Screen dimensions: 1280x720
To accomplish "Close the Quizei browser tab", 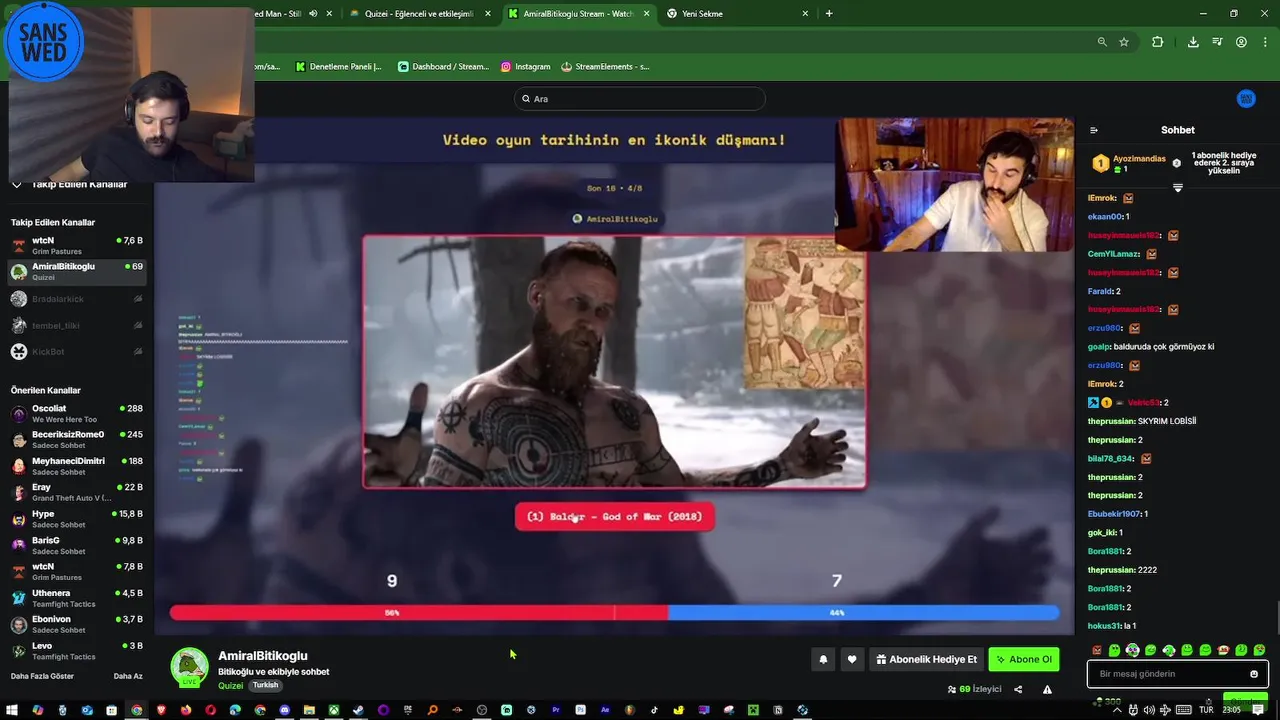I will pos(488,14).
